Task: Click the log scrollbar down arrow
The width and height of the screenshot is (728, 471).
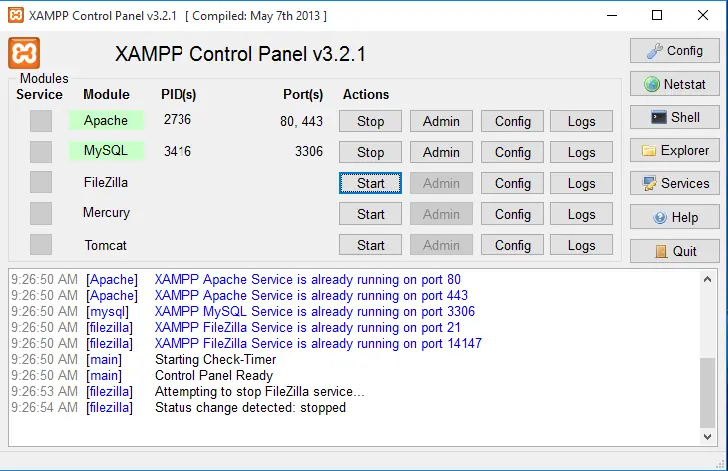Action: [707, 437]
